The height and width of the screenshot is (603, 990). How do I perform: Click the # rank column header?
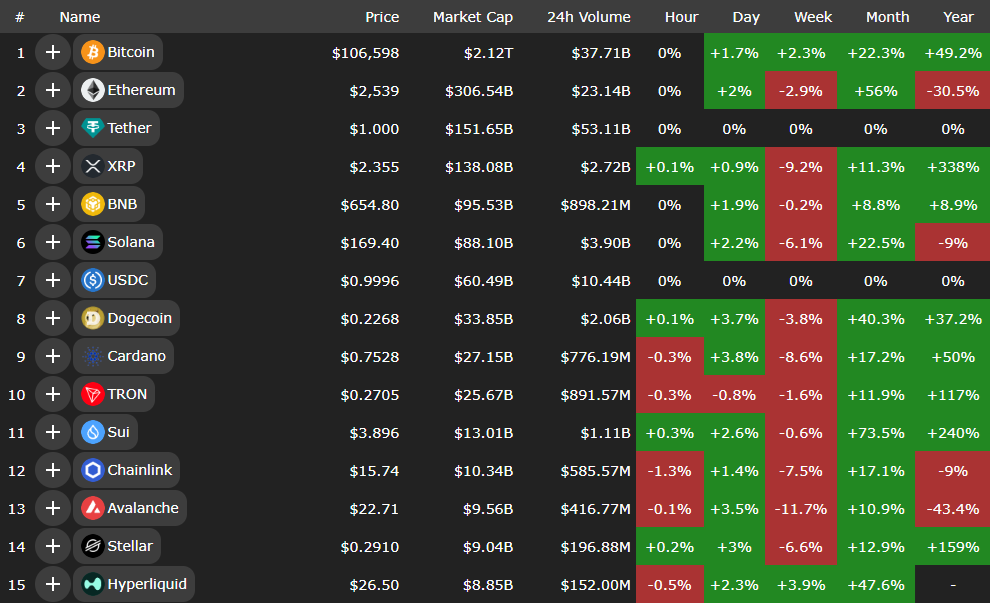(x=20, y=17)
